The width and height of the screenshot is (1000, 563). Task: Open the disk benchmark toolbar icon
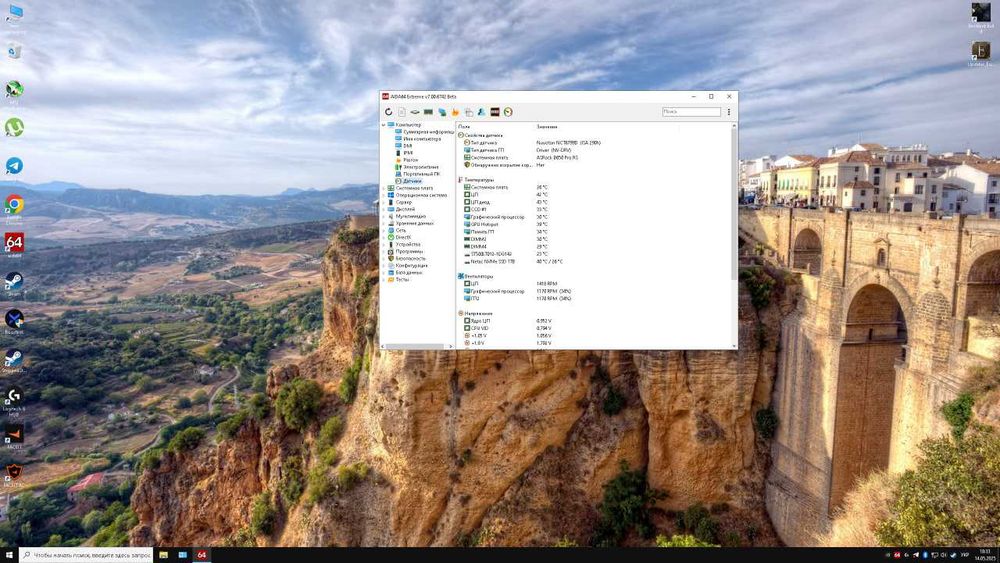point(415,112)
